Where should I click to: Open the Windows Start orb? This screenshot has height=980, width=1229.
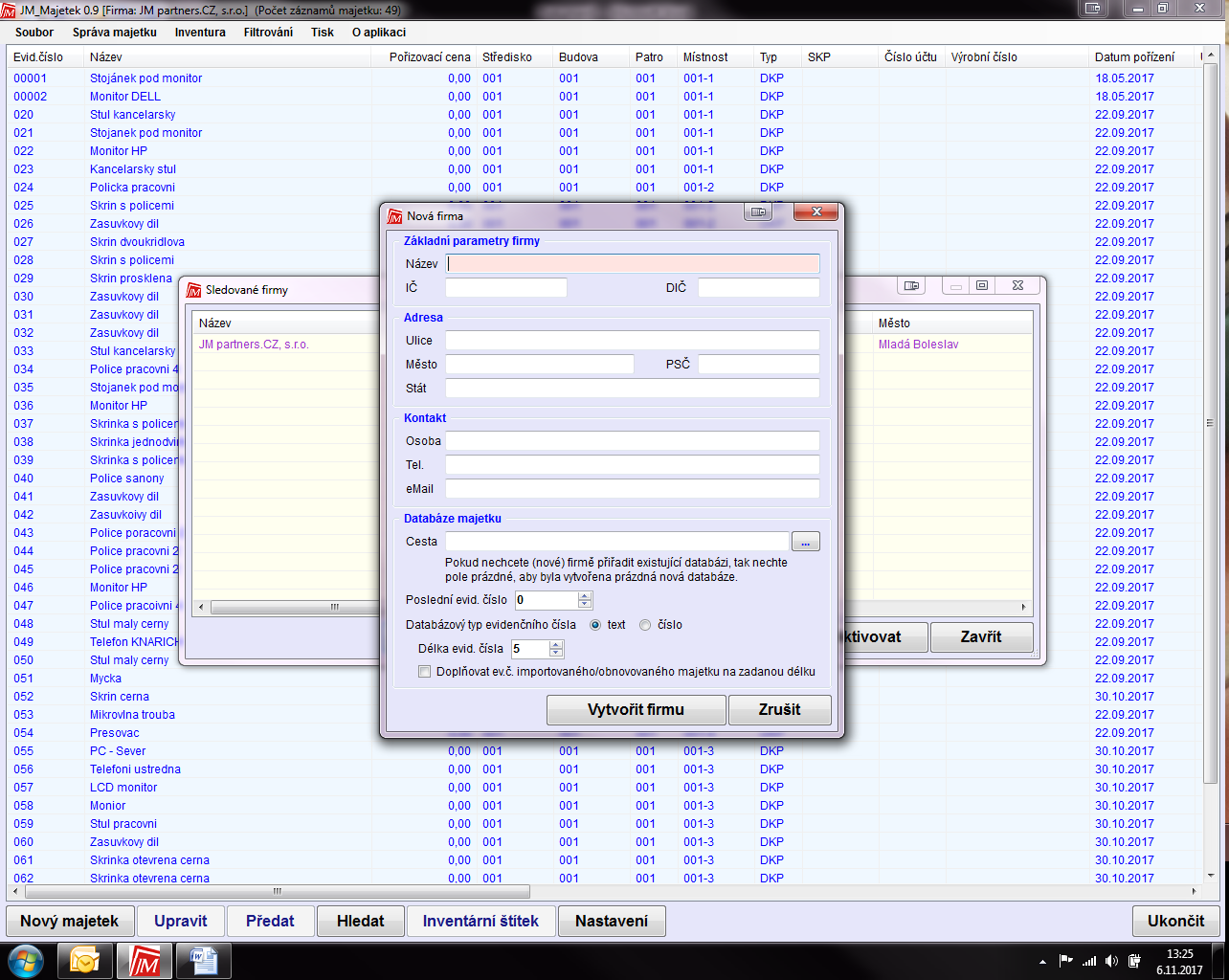pyautogui.click(x=26, y=960)
